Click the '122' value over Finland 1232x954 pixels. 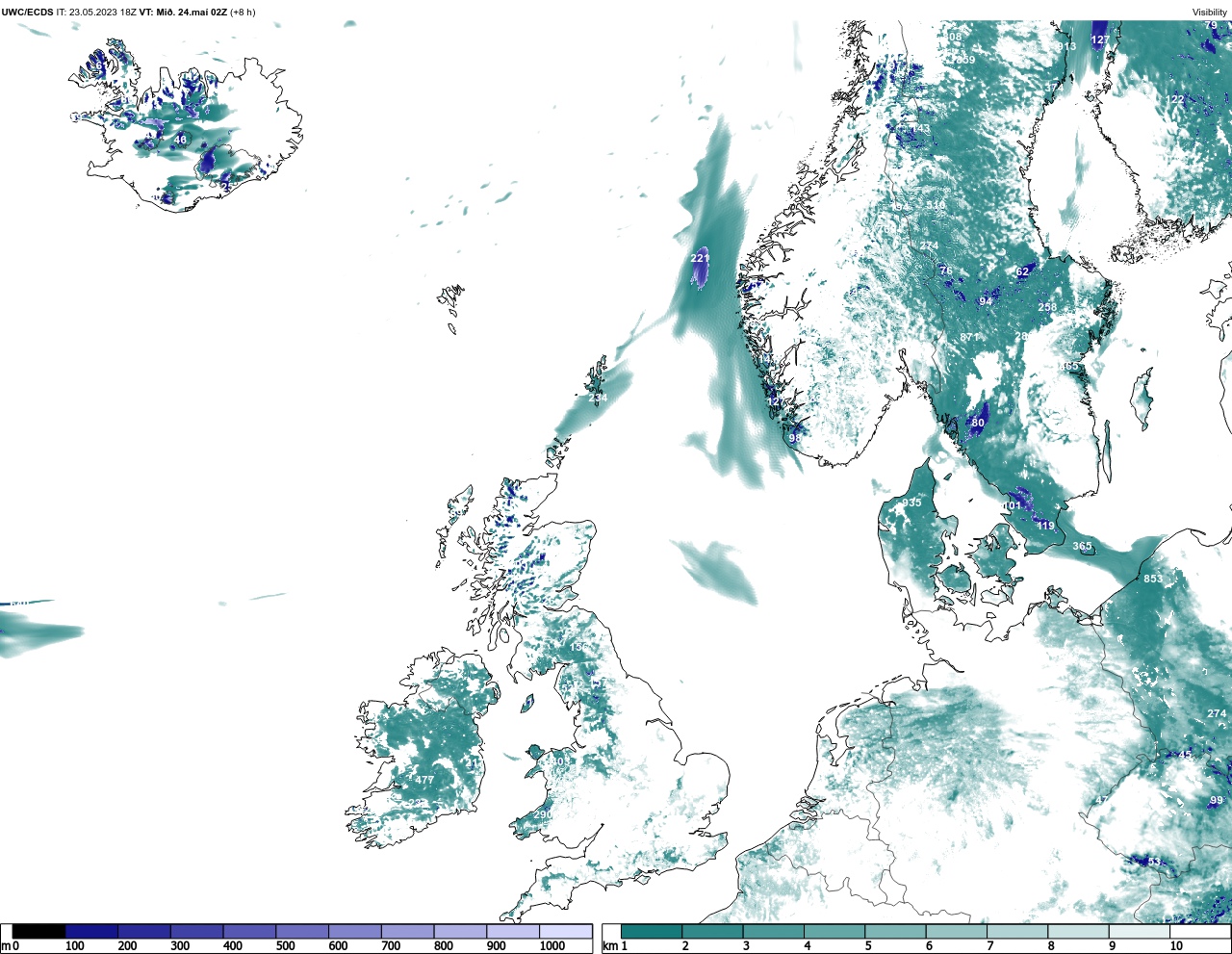(1175, 100)
